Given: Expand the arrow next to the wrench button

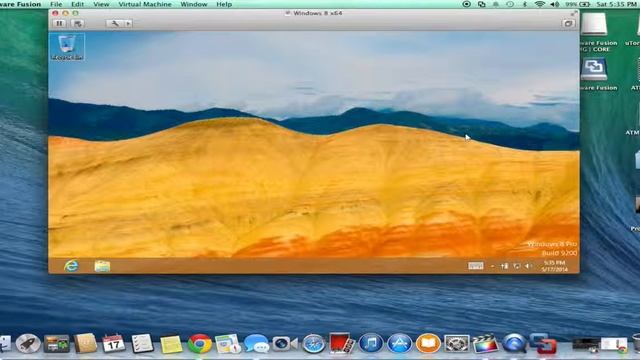Looking at the screenshot, I should pyautogui.click(x=129, y=24).
